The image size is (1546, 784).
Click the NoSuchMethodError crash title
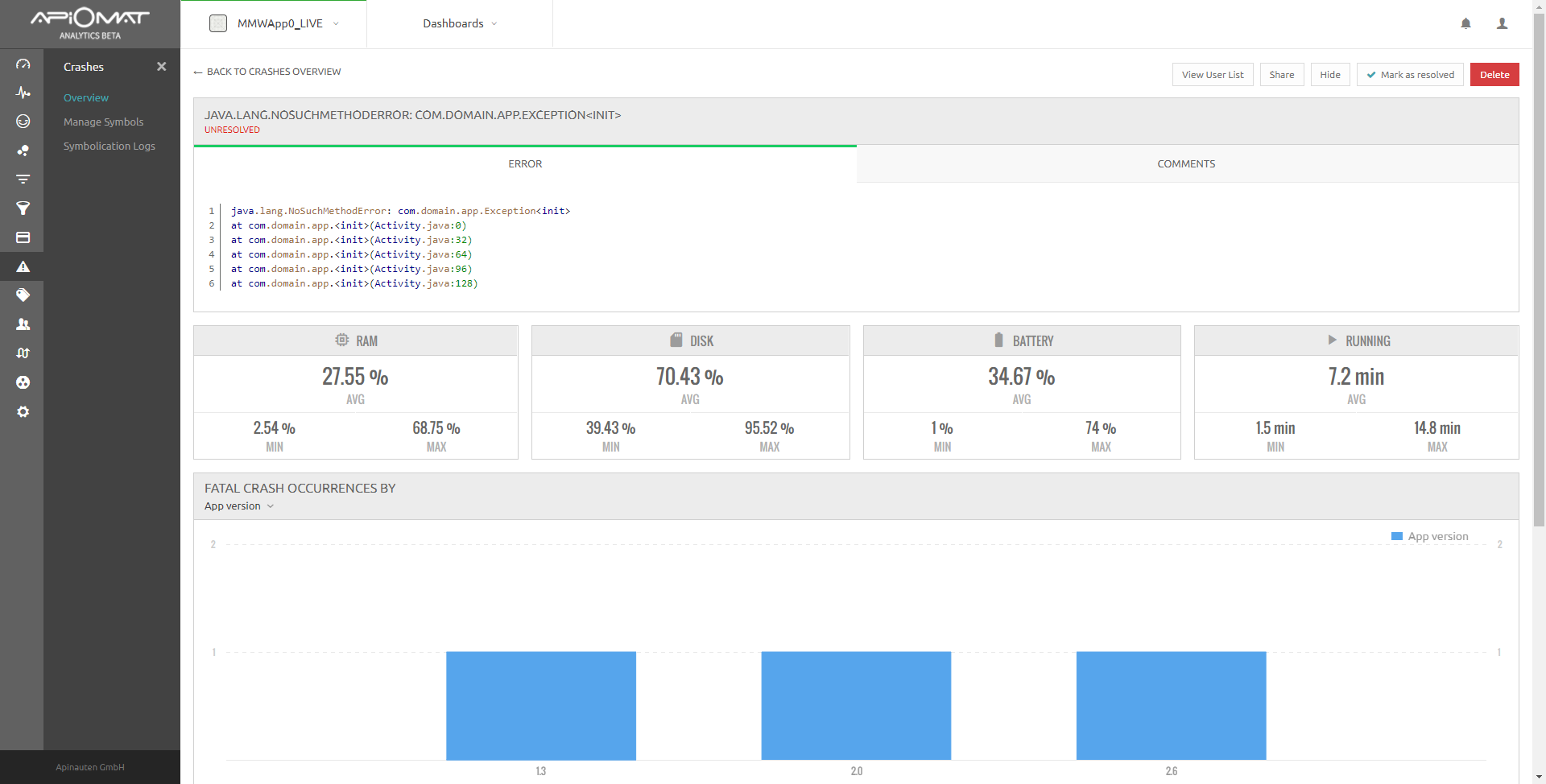tap(413, 115)
